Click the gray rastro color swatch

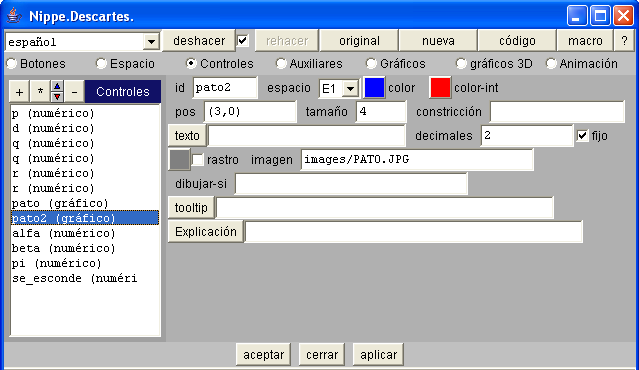pyautogui.click(x=179, y=159)
